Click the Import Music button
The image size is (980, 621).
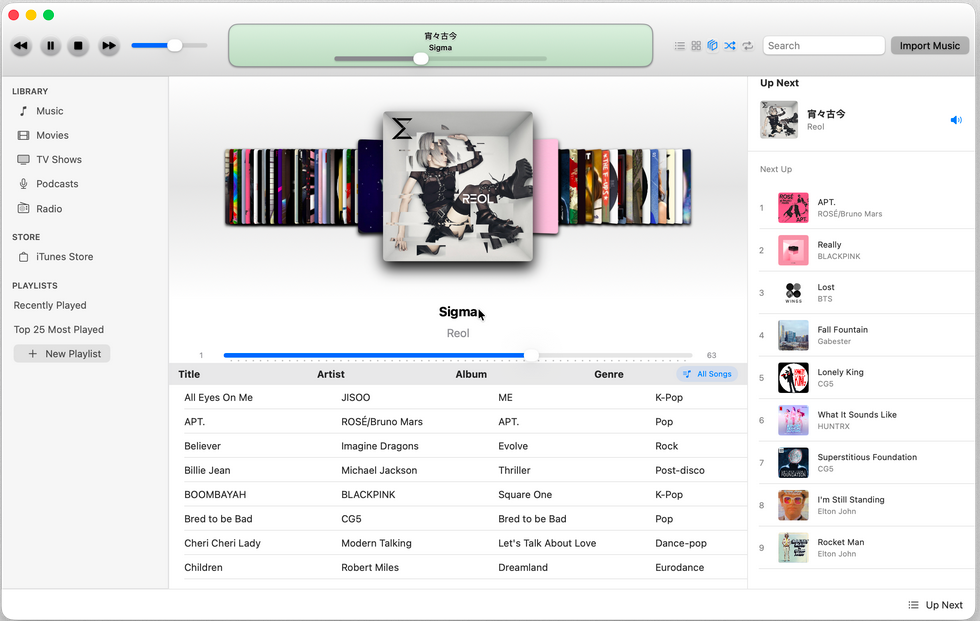click(x=929, y=45)
